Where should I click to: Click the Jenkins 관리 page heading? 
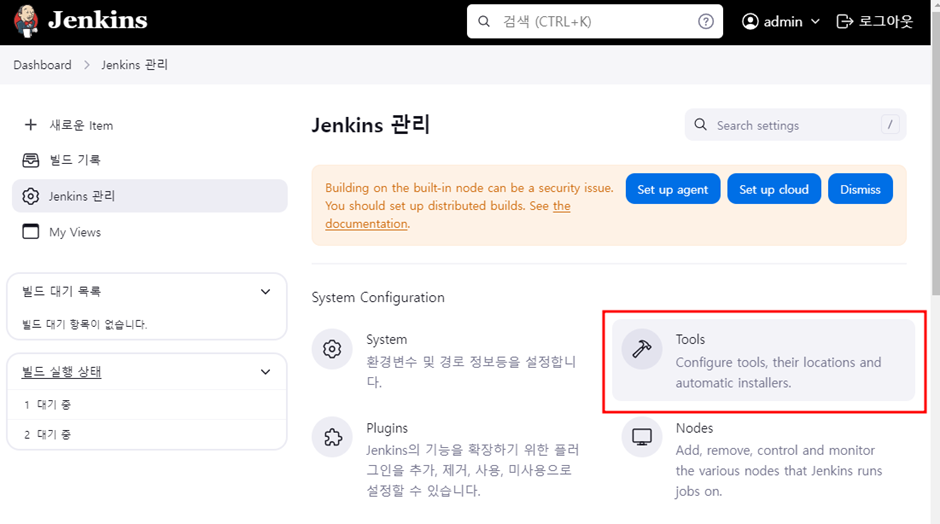(x=370, y=125)
